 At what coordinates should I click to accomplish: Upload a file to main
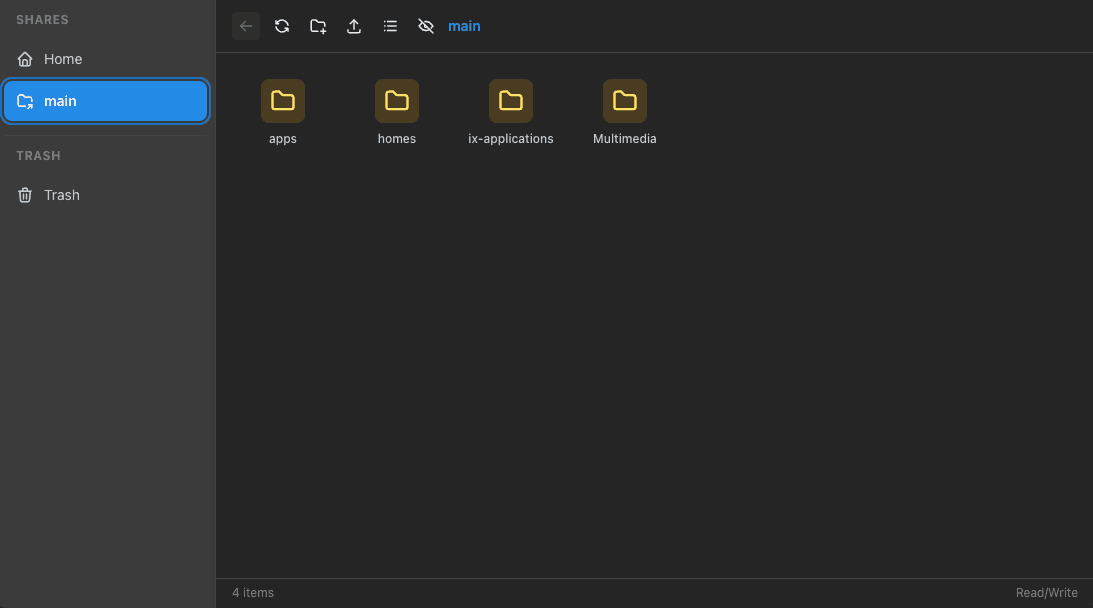click(354, 26)
